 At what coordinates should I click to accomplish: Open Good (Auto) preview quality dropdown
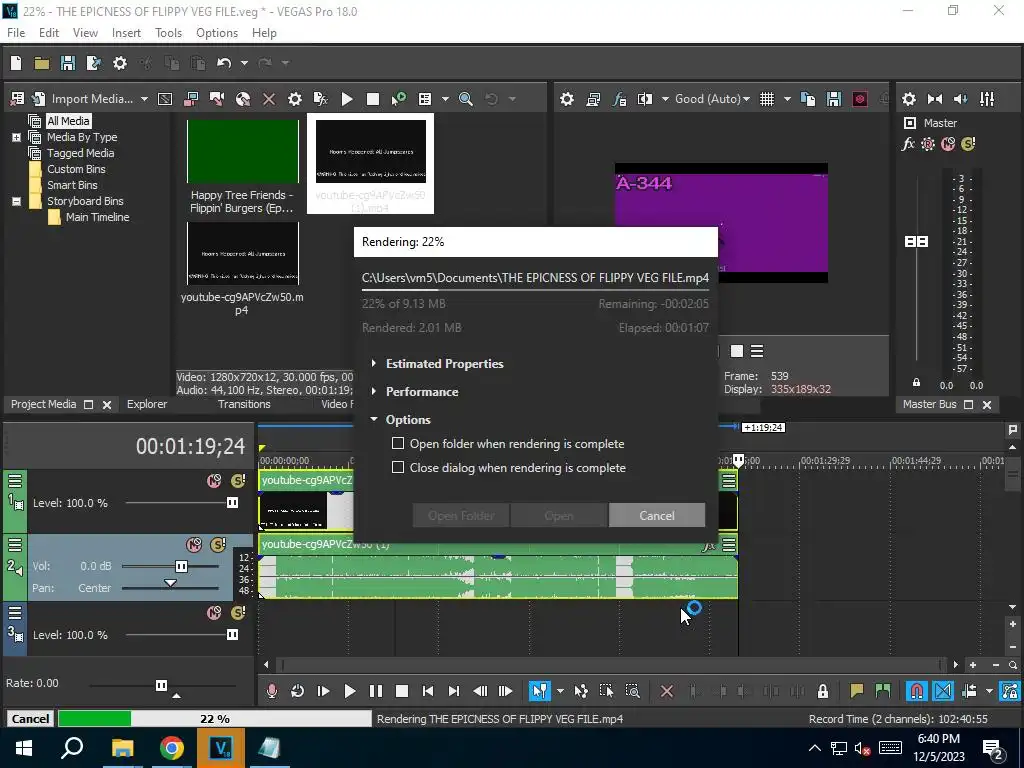pyautogui.click(x=712, y=99)
